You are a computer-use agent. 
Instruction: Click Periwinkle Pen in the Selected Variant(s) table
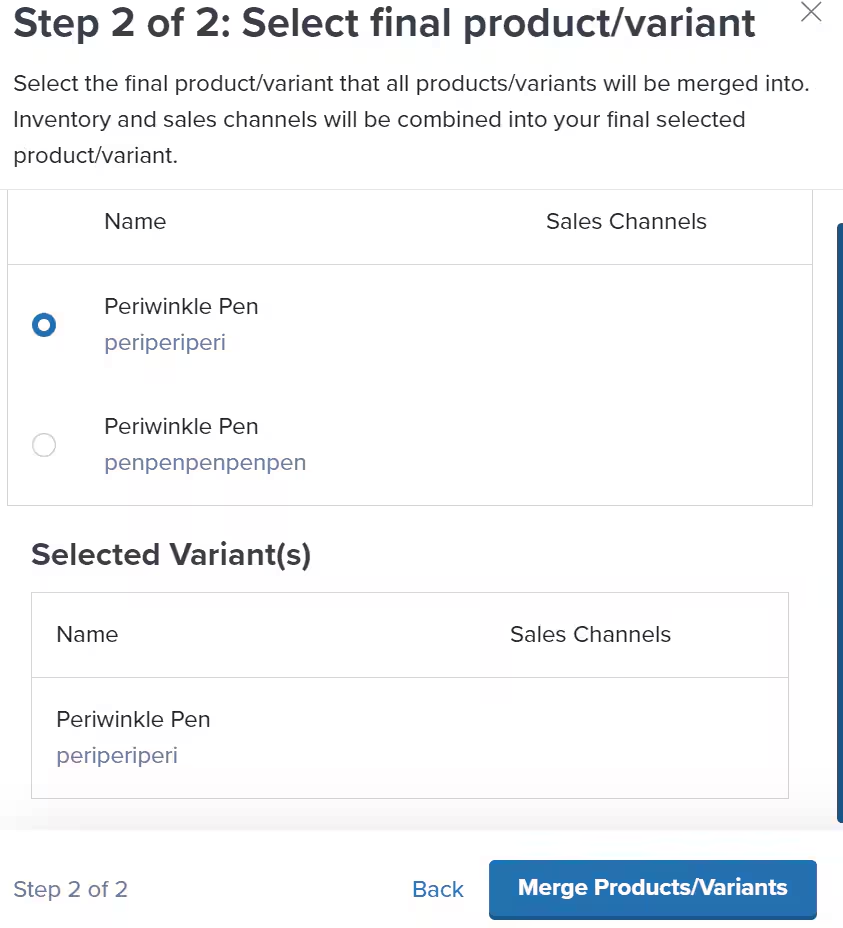tap(133, 720)
